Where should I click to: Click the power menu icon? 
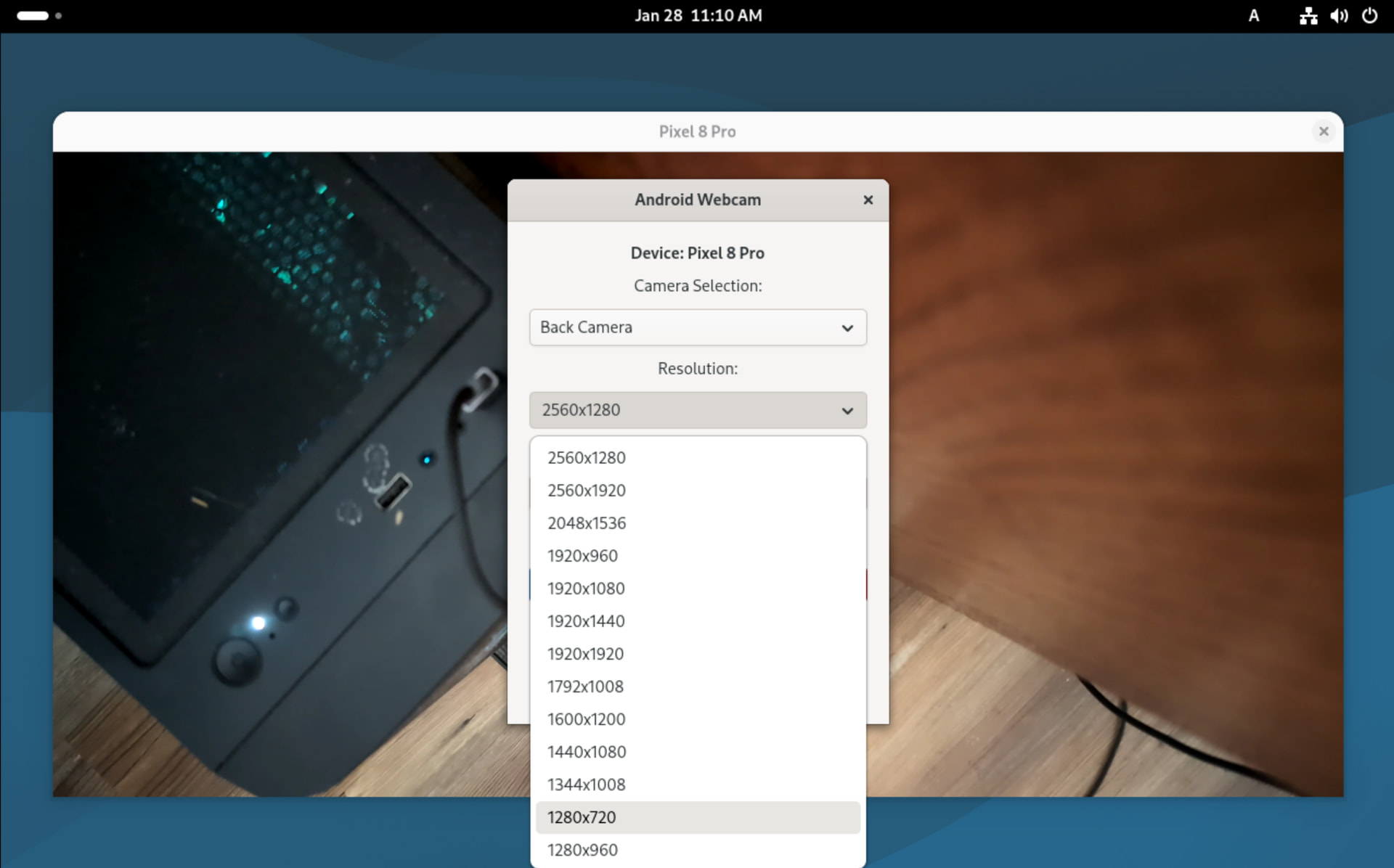tap(1369, 16)
